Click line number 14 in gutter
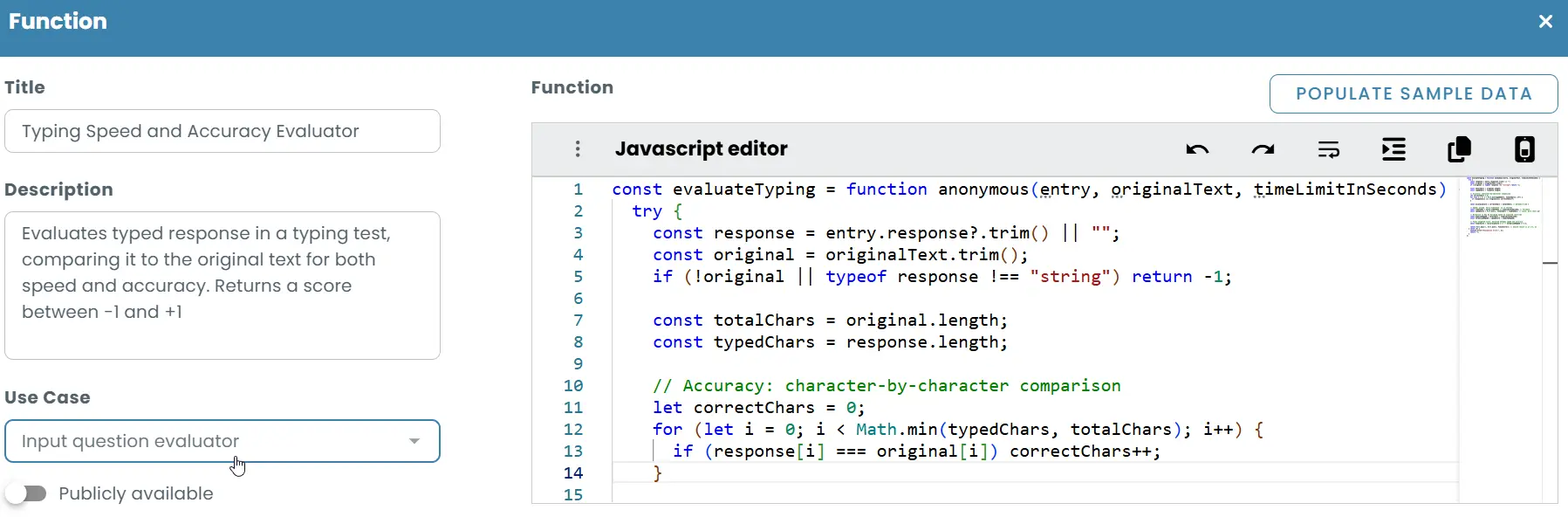This screenshot has width=1568, height=517. coord(572,472)
